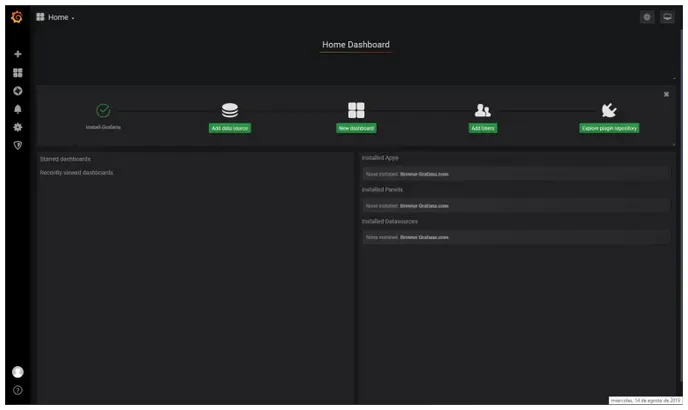Open Browse Grafana.com link under Installed Apps
This screenshot has height=410, width=688.
pyautogui.click(x=424, y=174)
